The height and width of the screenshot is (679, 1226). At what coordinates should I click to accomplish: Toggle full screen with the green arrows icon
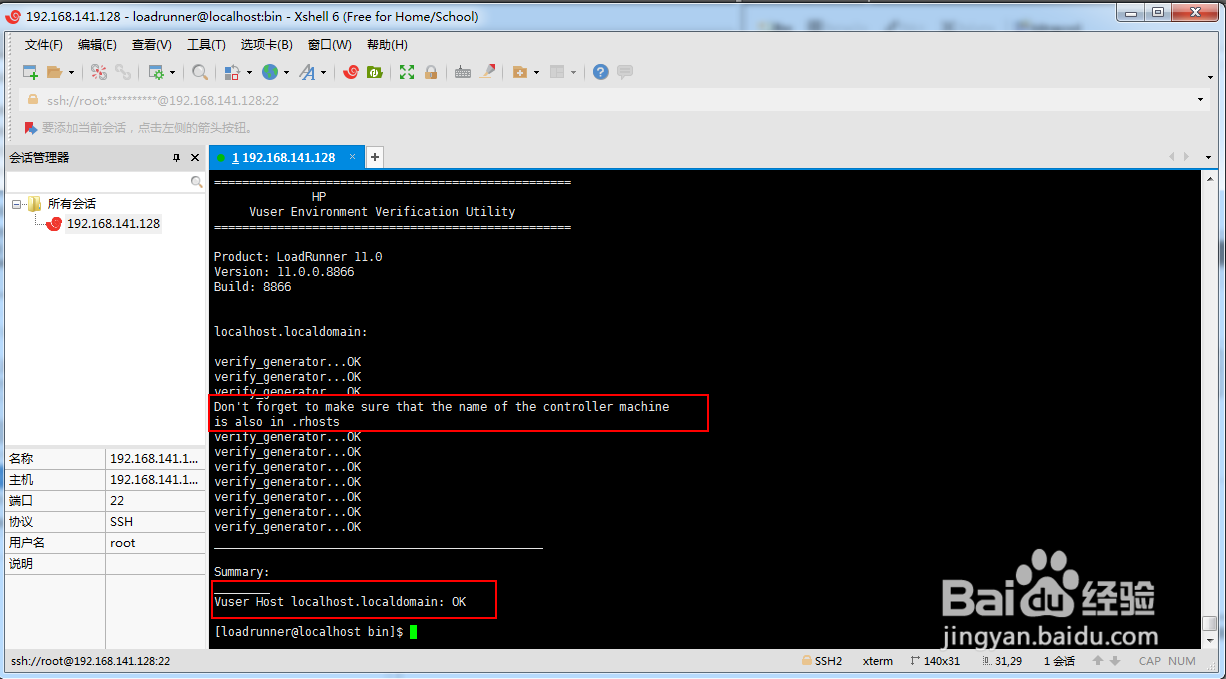[407, 72]
